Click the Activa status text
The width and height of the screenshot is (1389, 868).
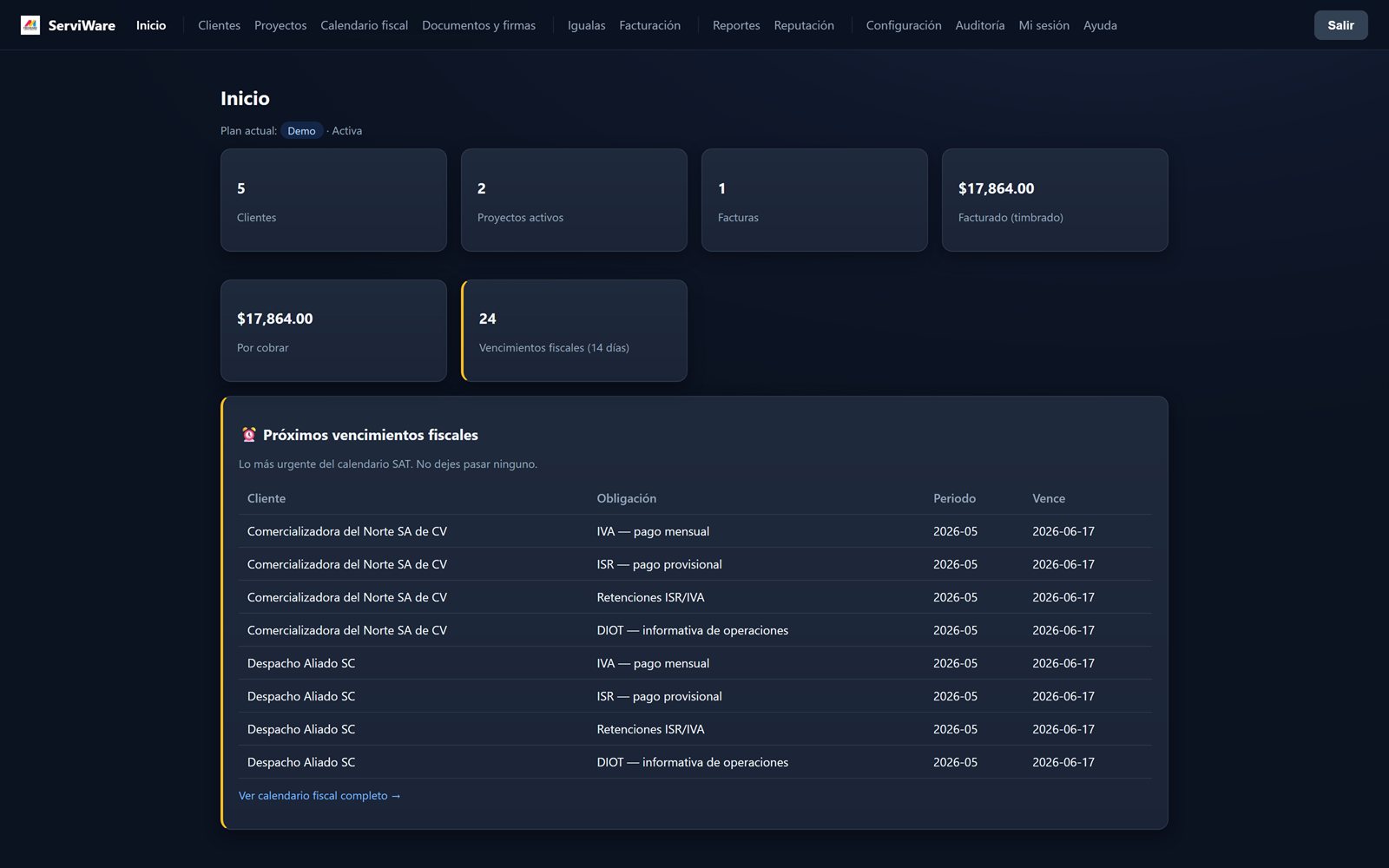click(346, 131)
